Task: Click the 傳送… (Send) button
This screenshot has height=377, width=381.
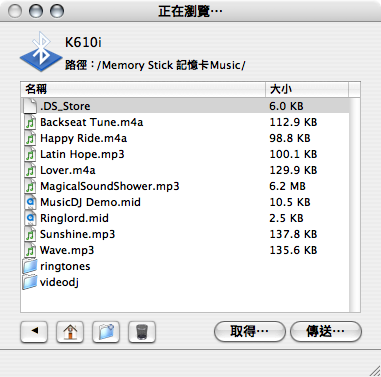Action: pyautogui.click(x=326, y=331)
